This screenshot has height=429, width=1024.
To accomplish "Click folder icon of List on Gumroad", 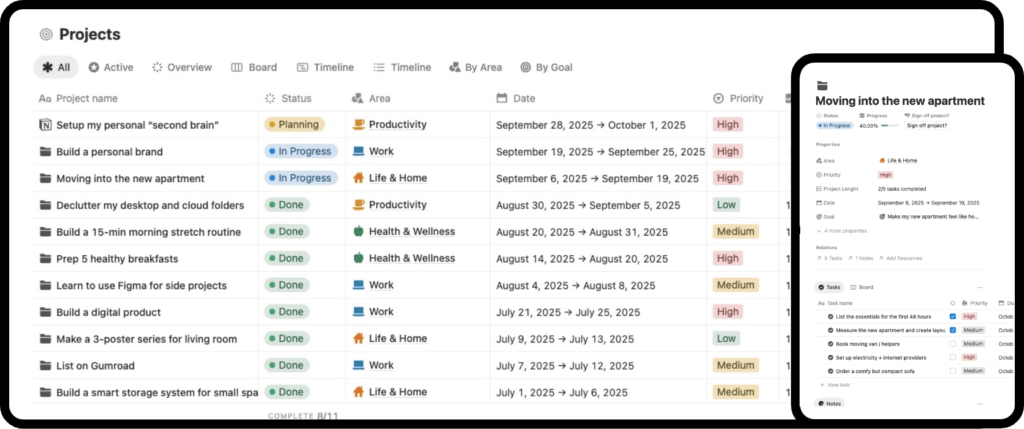I will tap(45, 366).
